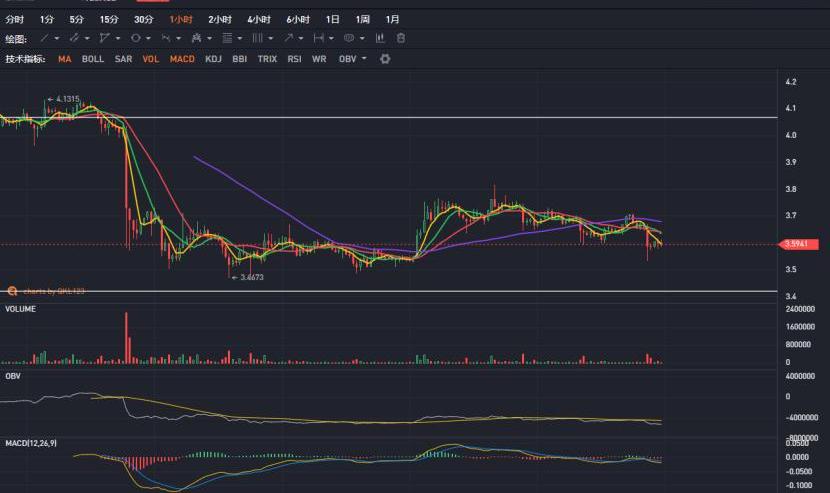Select the parallel channel drawing tool

(x=74, y=38)
